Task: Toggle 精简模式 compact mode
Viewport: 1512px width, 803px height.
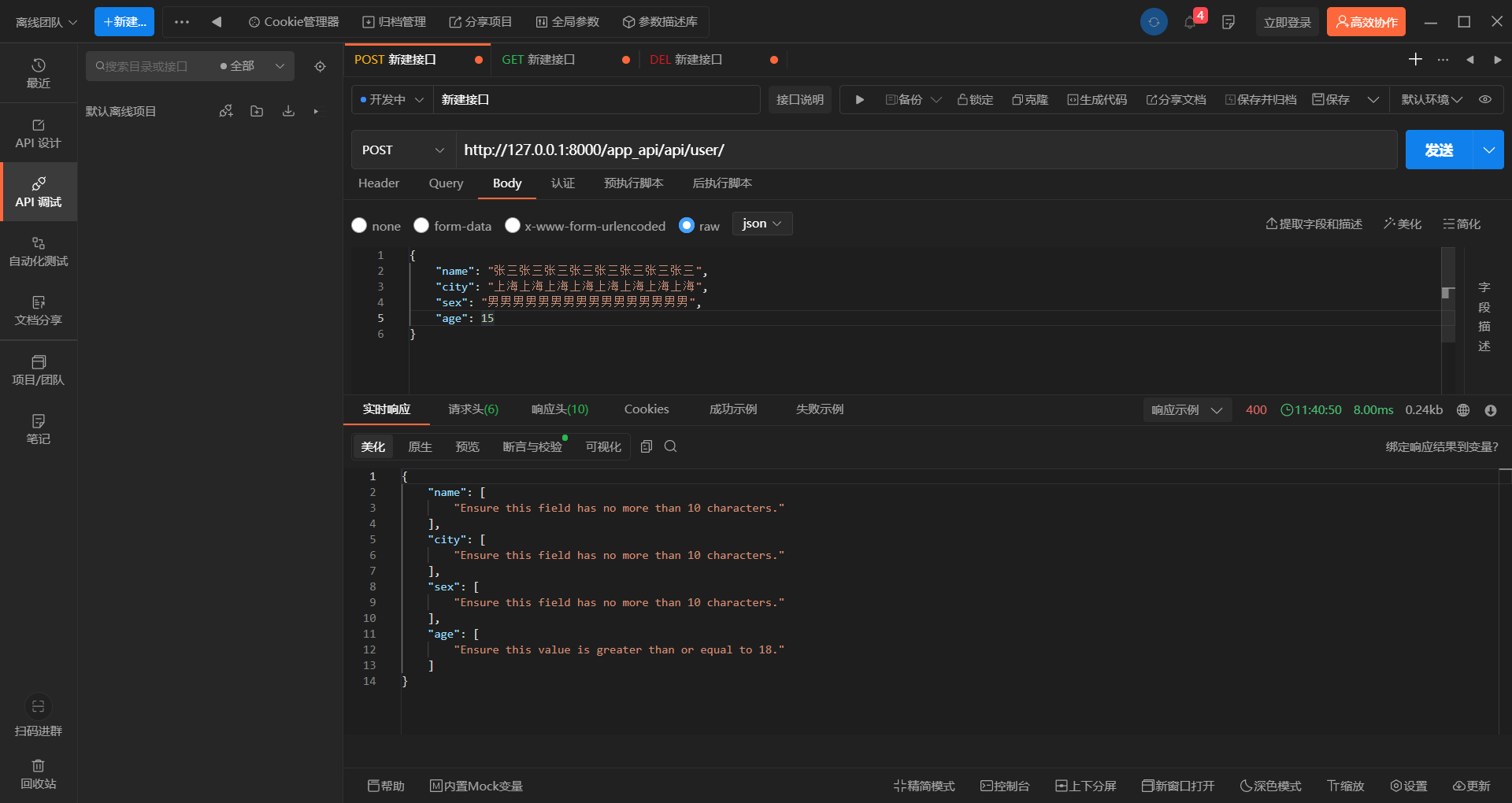Action: tap(924, 786)
